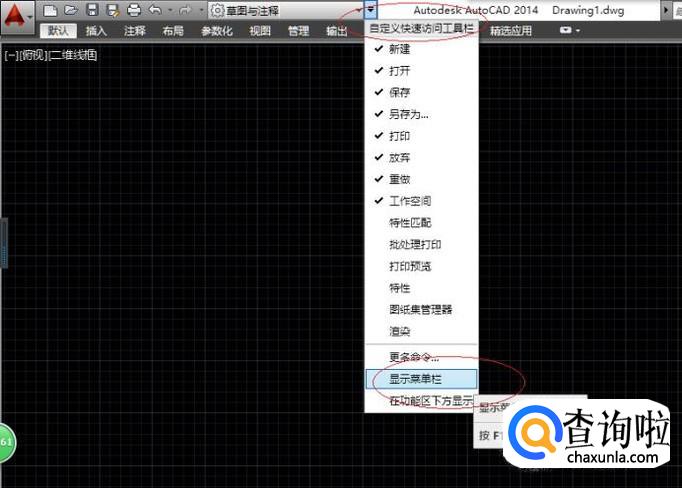Screen dimensions: 682x488
Task: Uncheck 重做 in the toolbar menu
Action: point(421,179)
